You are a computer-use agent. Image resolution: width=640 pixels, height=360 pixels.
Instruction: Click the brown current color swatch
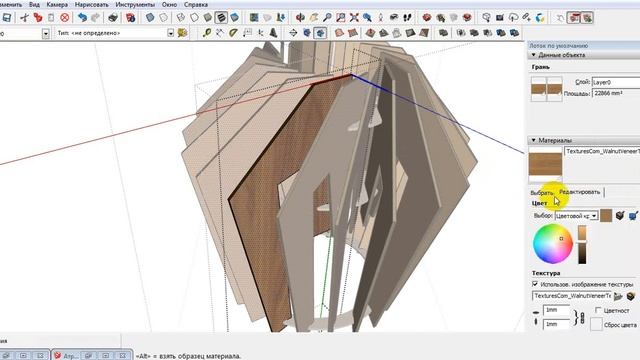(x=606, y=216)
